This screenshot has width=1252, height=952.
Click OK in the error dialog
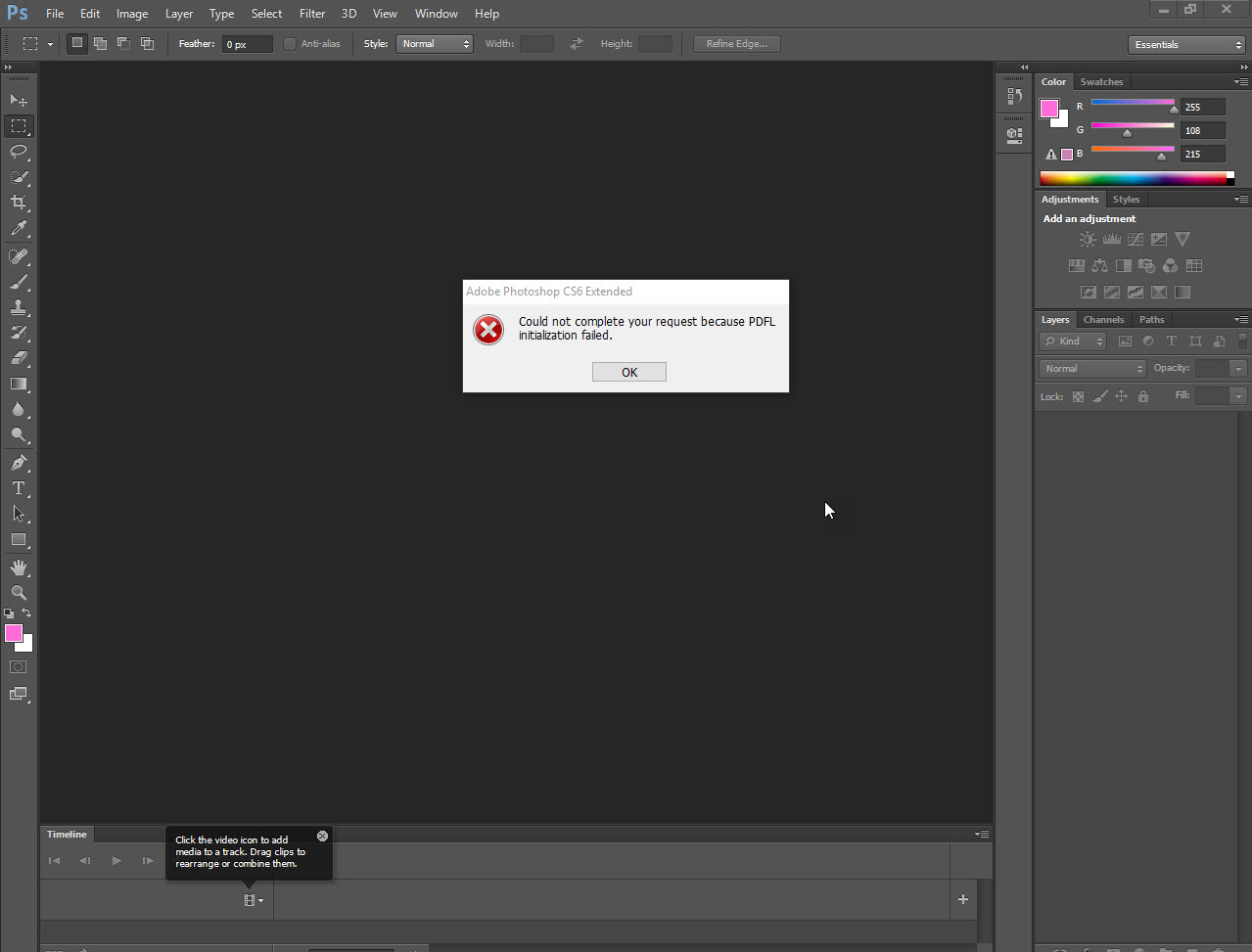[x=628, y=372]
